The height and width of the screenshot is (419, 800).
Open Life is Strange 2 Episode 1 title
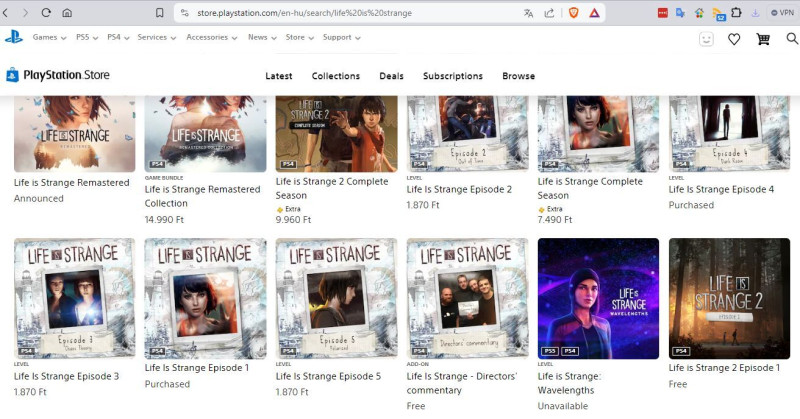coord(724,368)
